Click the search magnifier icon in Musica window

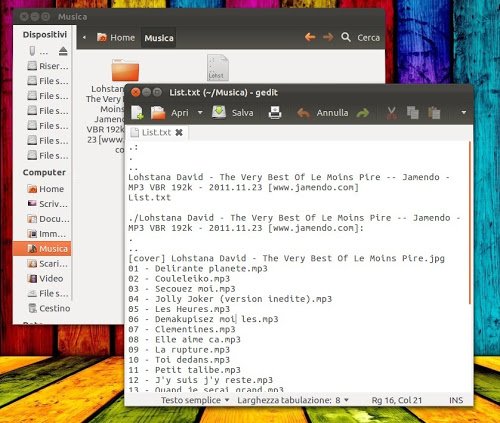[x=346, y=37]
